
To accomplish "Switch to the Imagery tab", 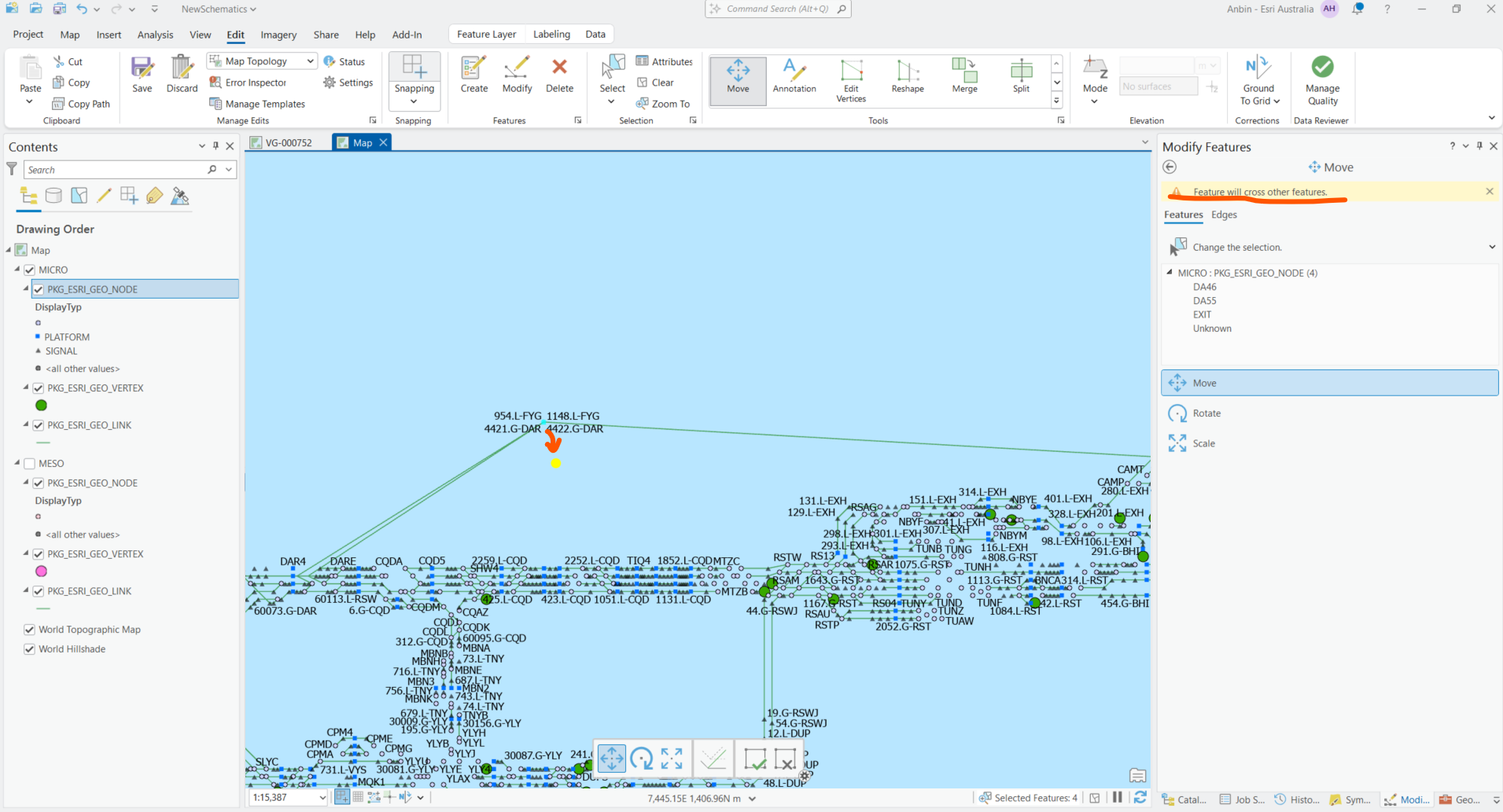I will click(x=278, y=35).
